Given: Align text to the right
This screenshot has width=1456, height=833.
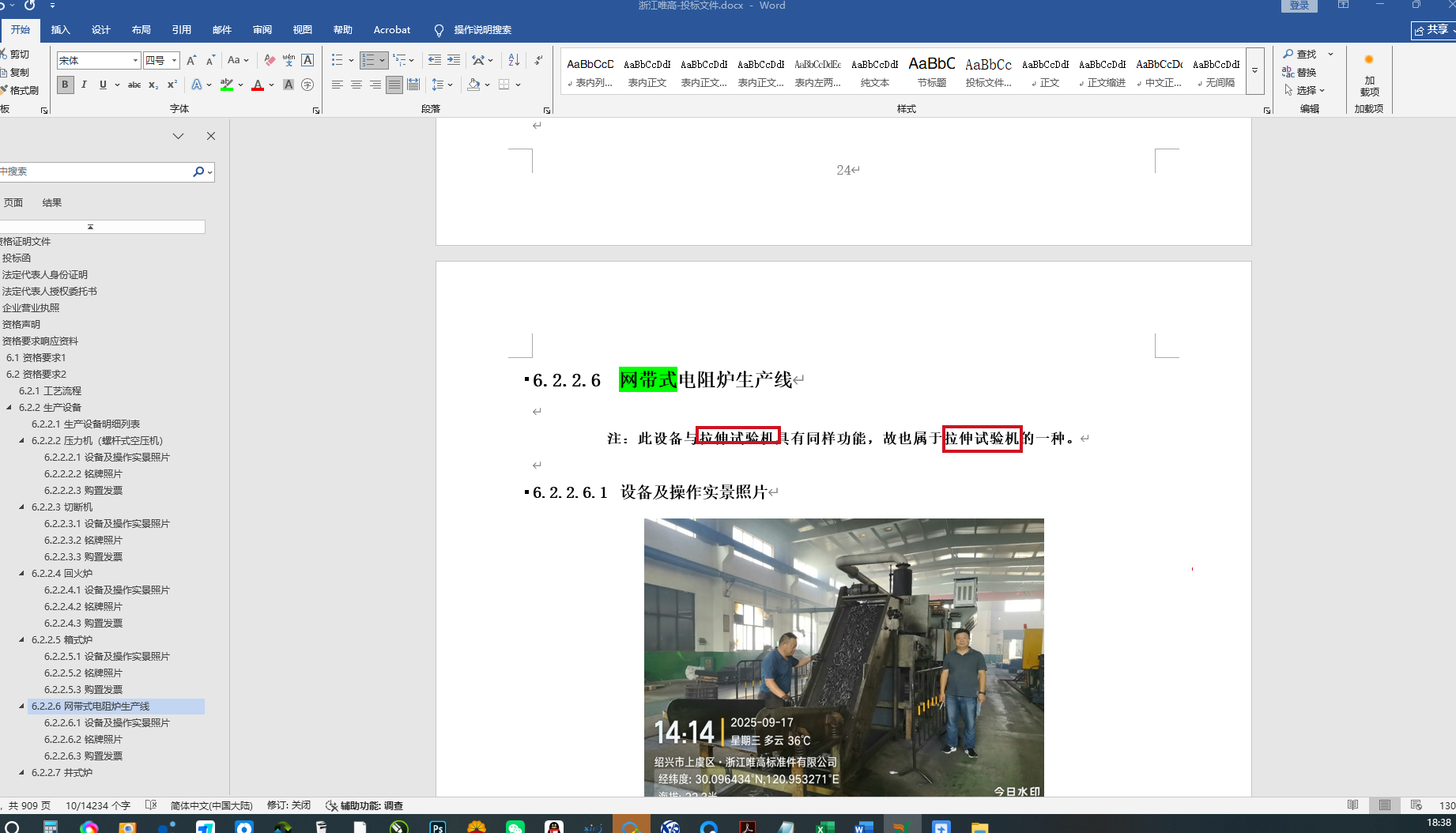Looking at the screenshot, I should click(x=375, y=85).
